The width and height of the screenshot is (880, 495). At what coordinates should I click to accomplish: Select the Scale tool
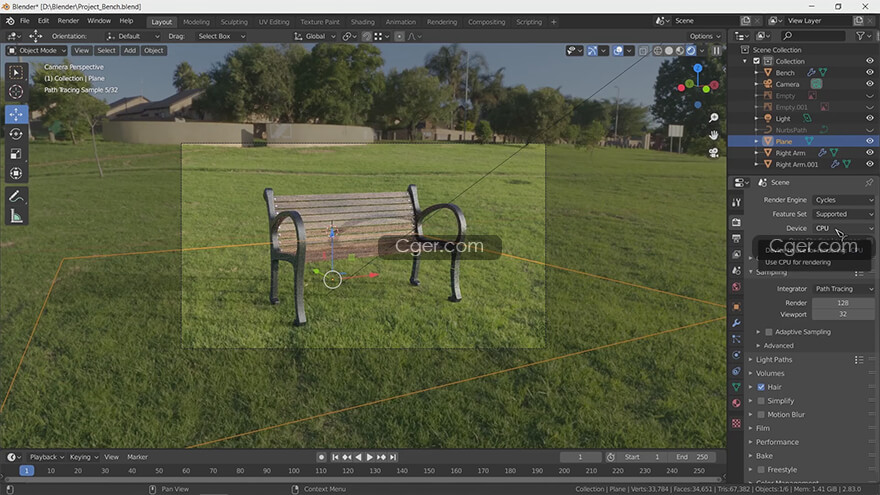pos(16,154)
